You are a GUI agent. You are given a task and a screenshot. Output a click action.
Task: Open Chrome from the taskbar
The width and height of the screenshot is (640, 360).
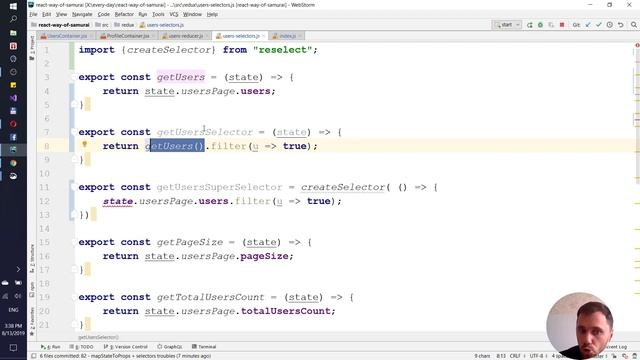[x=13, y=163]
